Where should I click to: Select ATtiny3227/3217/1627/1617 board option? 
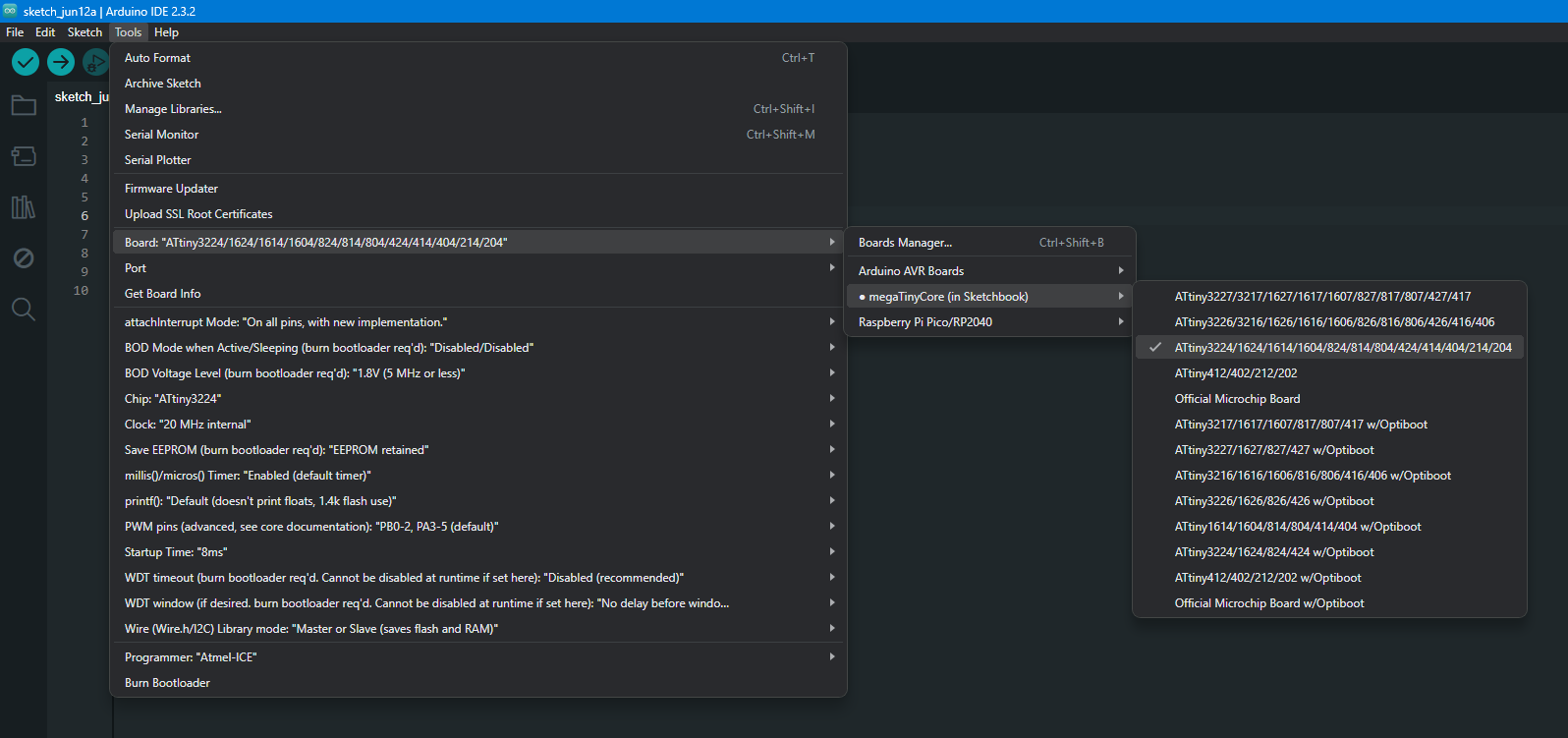click(1329, 297)
